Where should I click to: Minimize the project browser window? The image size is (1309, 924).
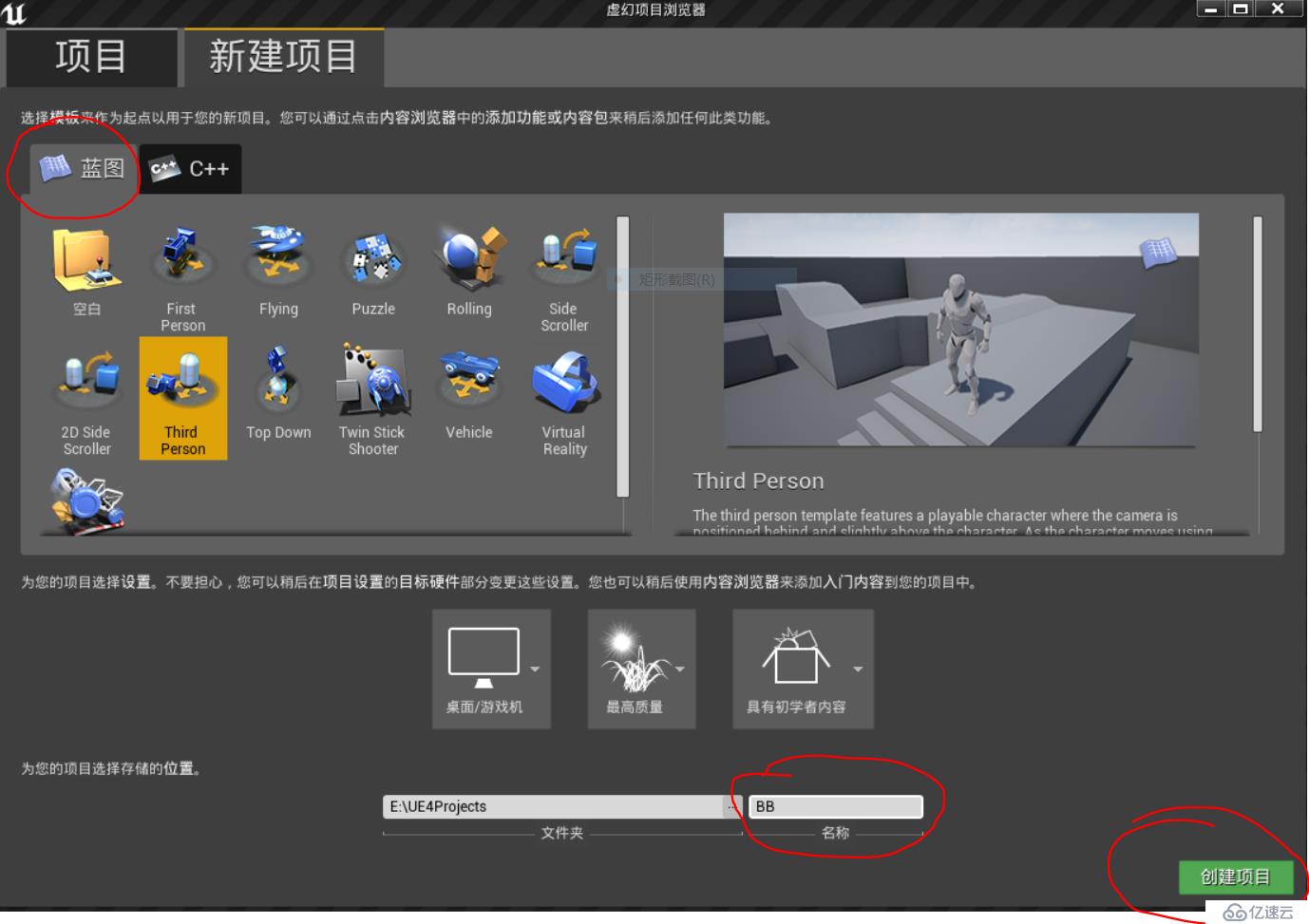1211,9
